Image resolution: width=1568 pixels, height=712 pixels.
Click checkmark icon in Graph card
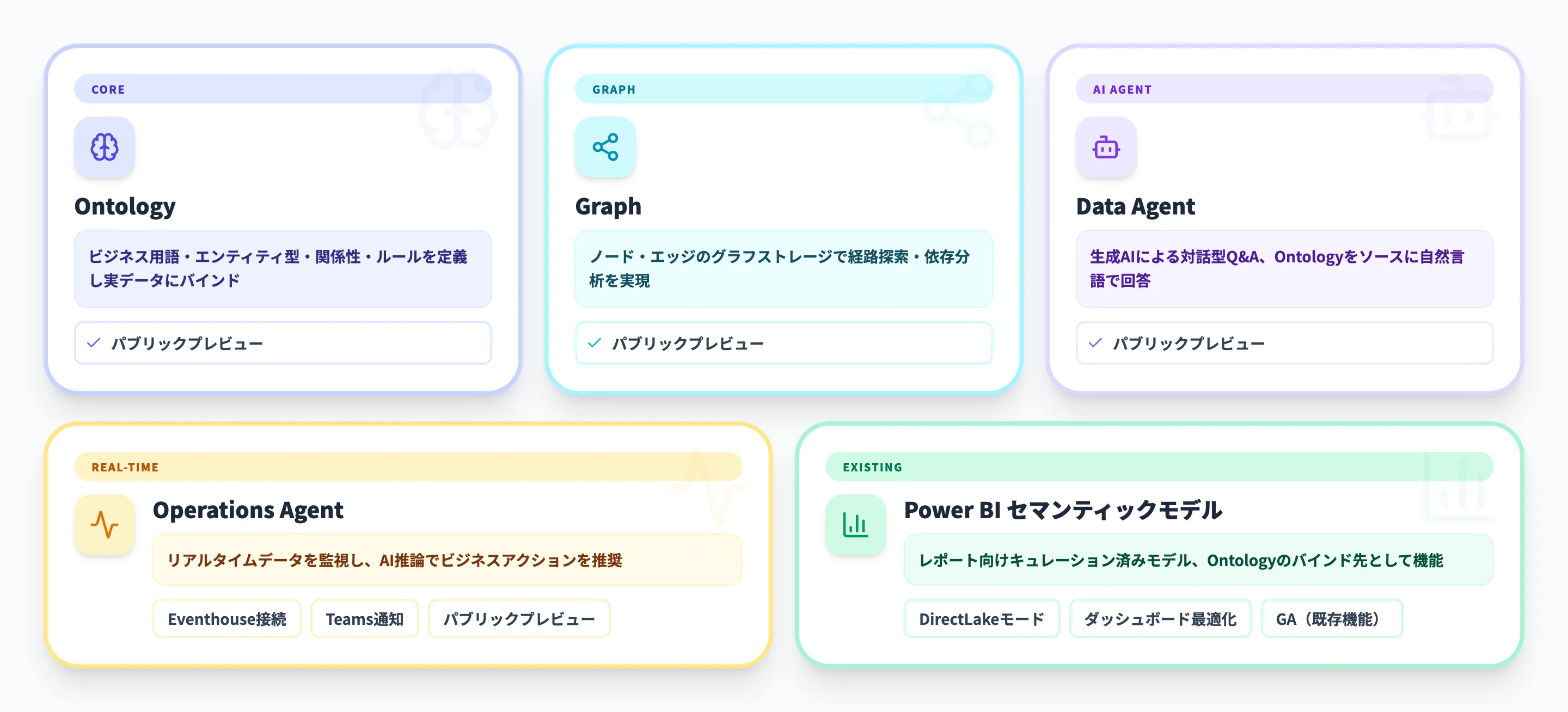point(595,343)
